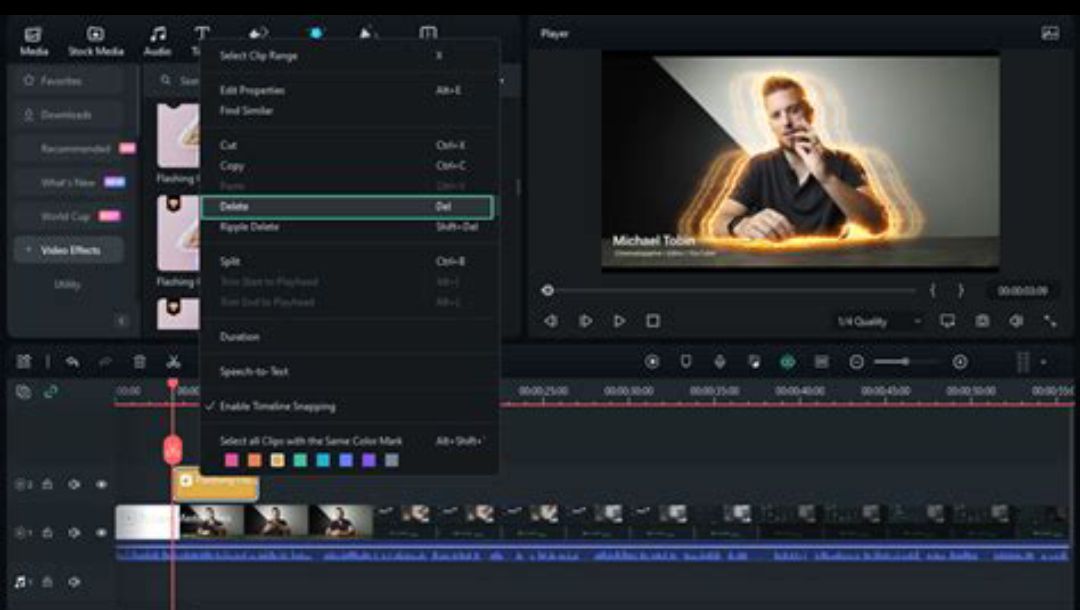Choose Speech-to-Text in context menu
The height and width of the screenshot is (610, 1080).
[x=350, y=371]
